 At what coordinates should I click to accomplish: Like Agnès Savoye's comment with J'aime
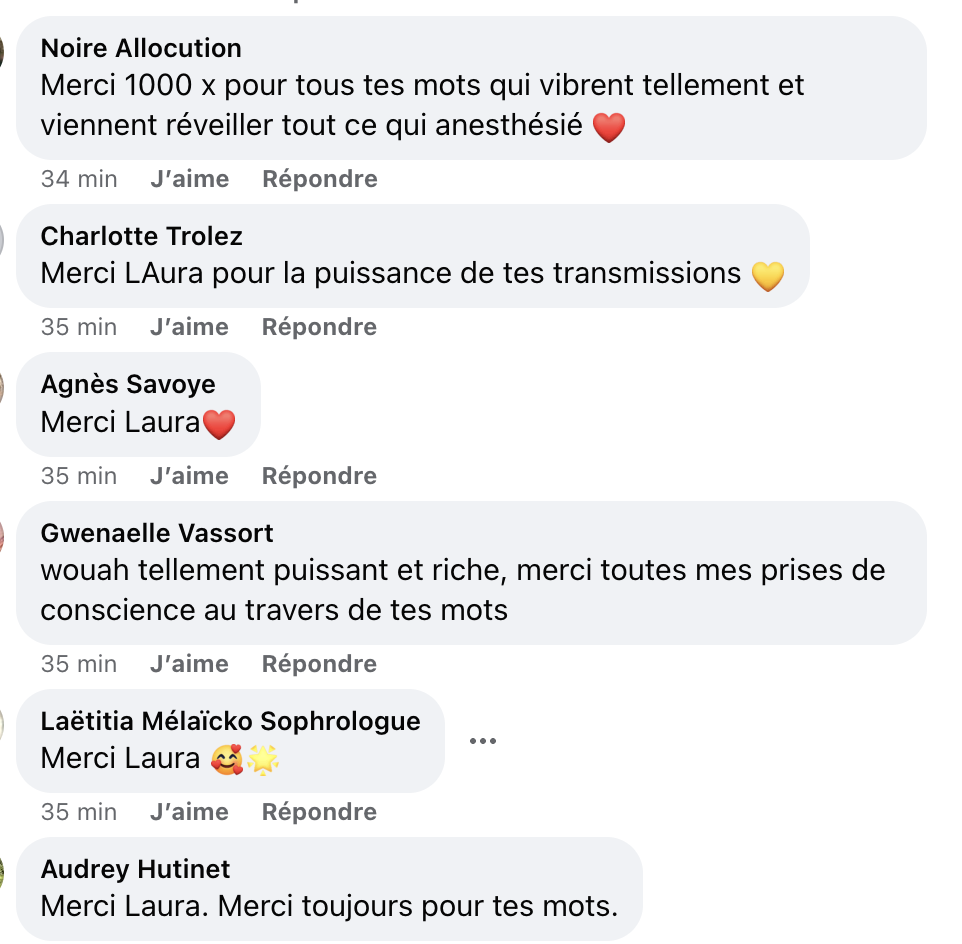[x=189, y=476]
